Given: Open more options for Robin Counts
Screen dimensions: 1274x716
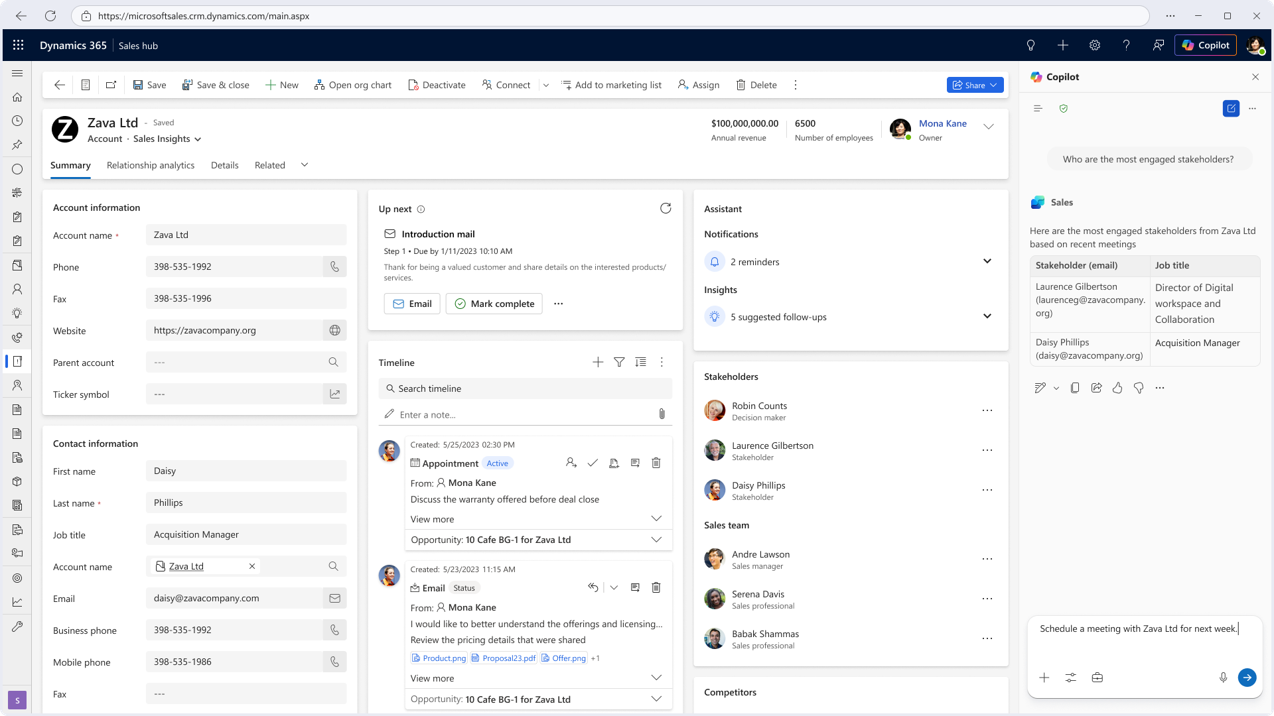Looking at the screenshot, I should (x=987, y=411).
